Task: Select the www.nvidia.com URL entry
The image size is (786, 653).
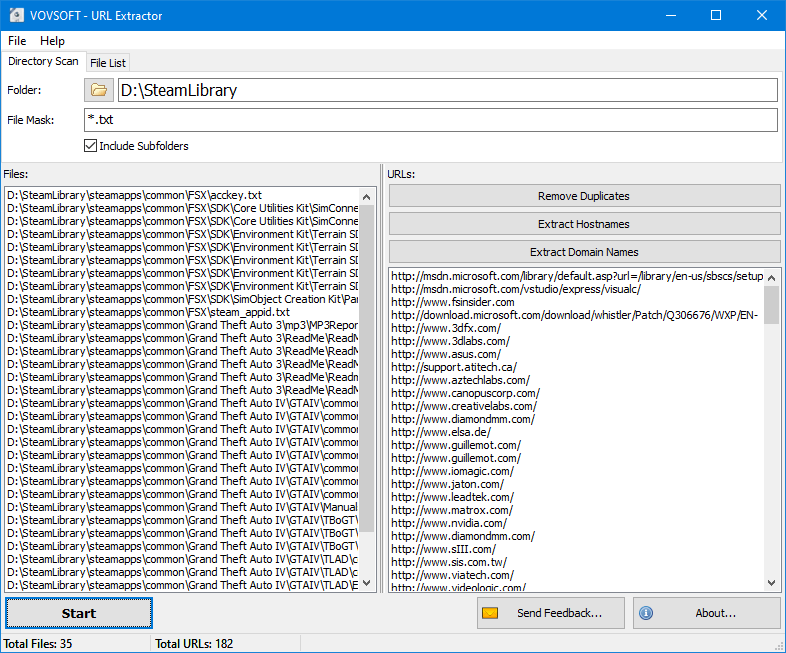Action: click(x=449, y=523)
